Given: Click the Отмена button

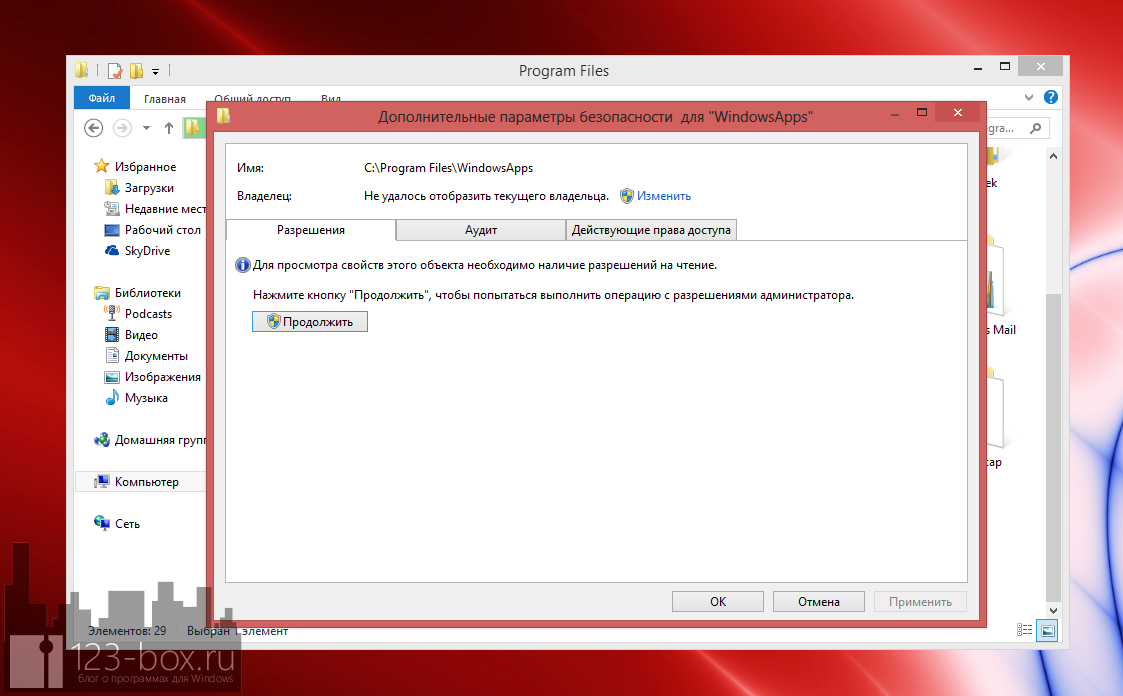Looking at the screenshot, I should pos(818,601).
